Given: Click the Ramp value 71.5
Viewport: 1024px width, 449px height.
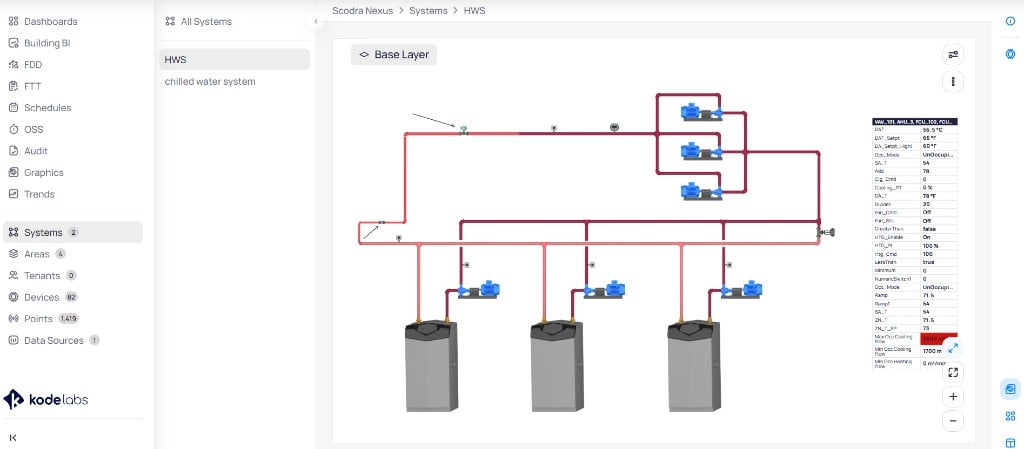Looking at the screenshot, I should point(939,295).
